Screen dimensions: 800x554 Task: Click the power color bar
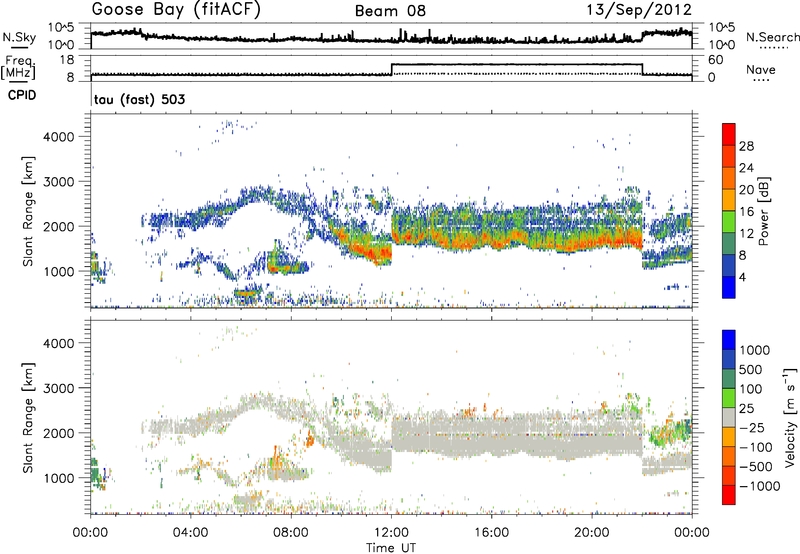click(729, 210)
